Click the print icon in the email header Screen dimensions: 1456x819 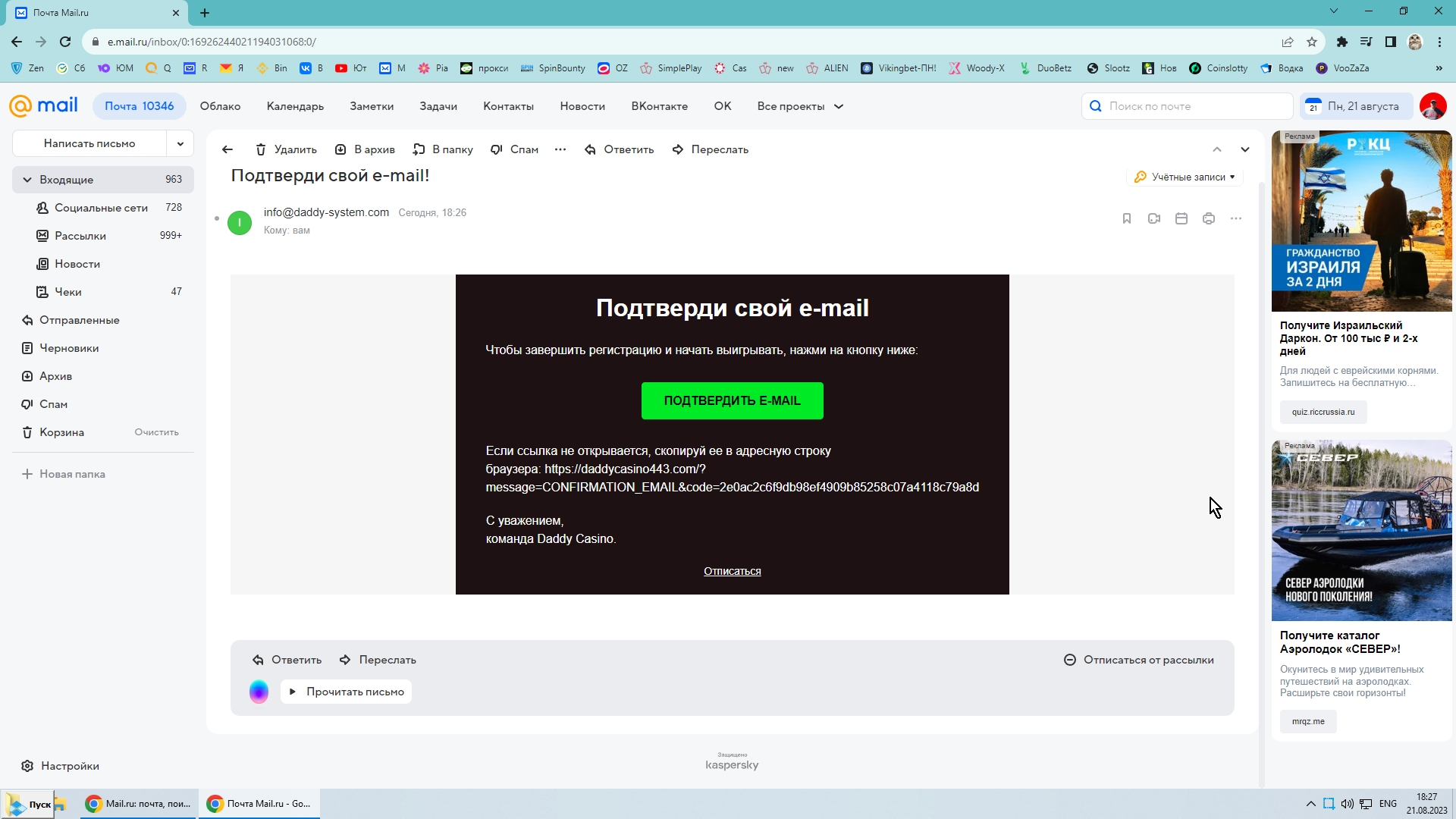pyautogui.click(x=1209, y=218)
